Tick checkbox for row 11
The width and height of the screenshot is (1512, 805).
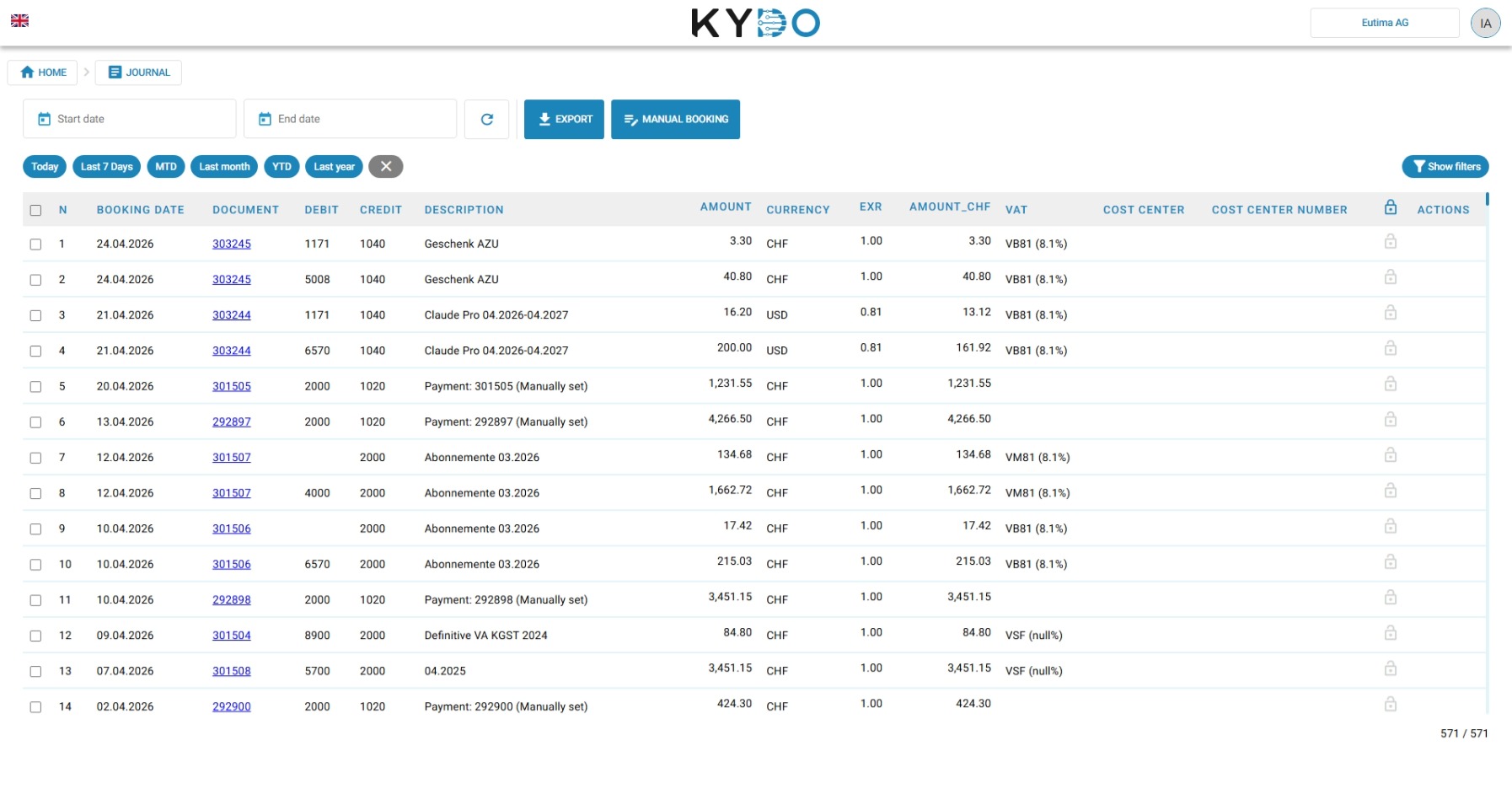tap(35, 600)
